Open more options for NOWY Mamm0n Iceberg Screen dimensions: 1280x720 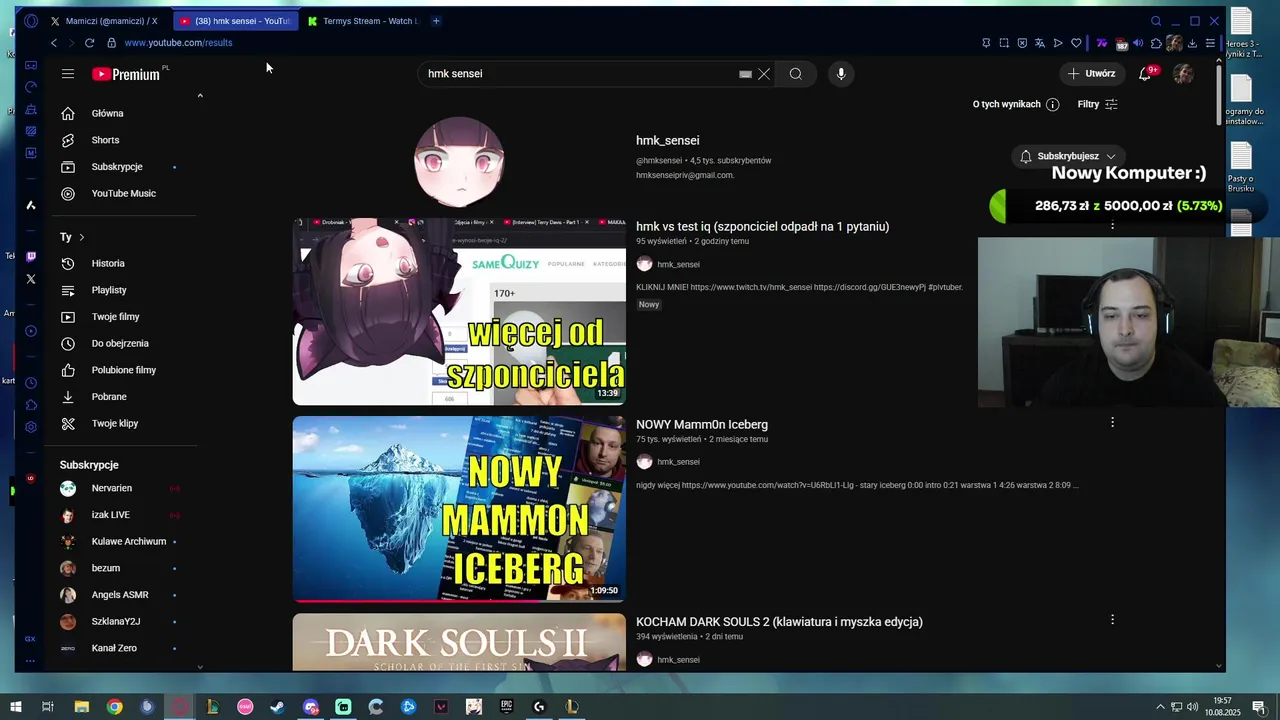click(1112, 422)
